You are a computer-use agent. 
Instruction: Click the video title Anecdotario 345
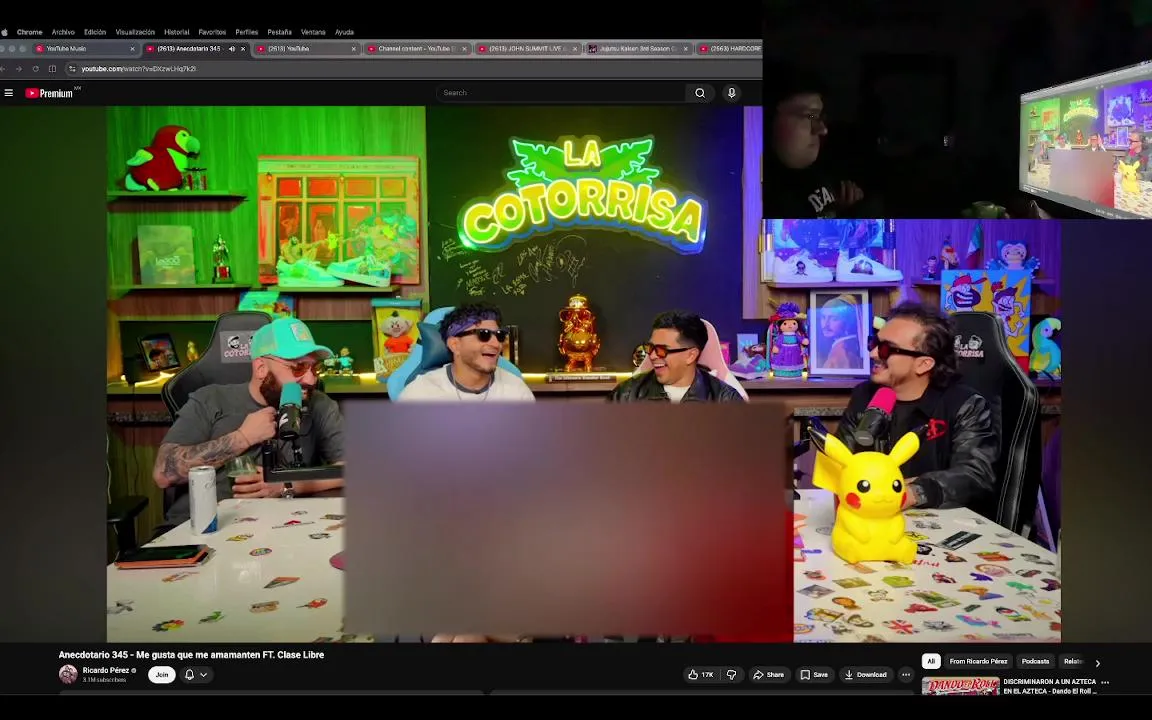[x=191, y=655]
